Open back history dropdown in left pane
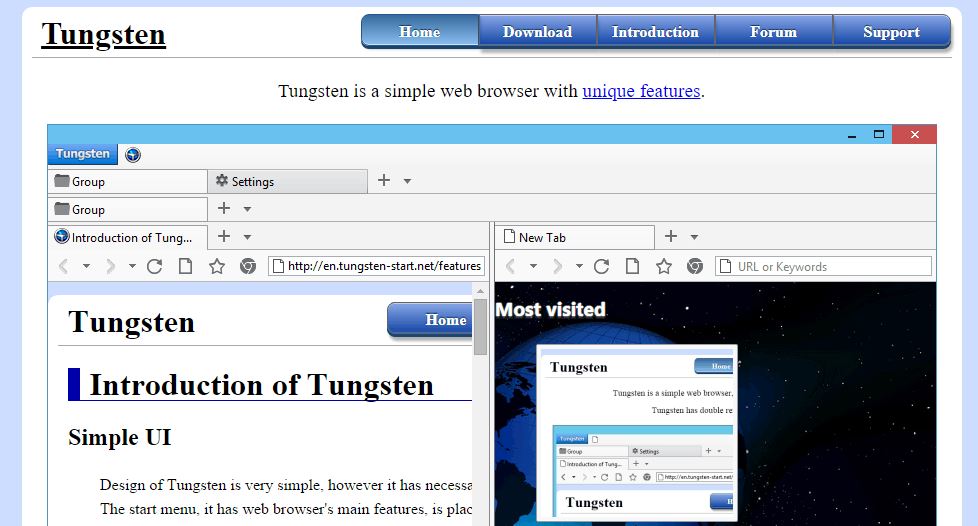The image size is (978, 526). [86, 266]
